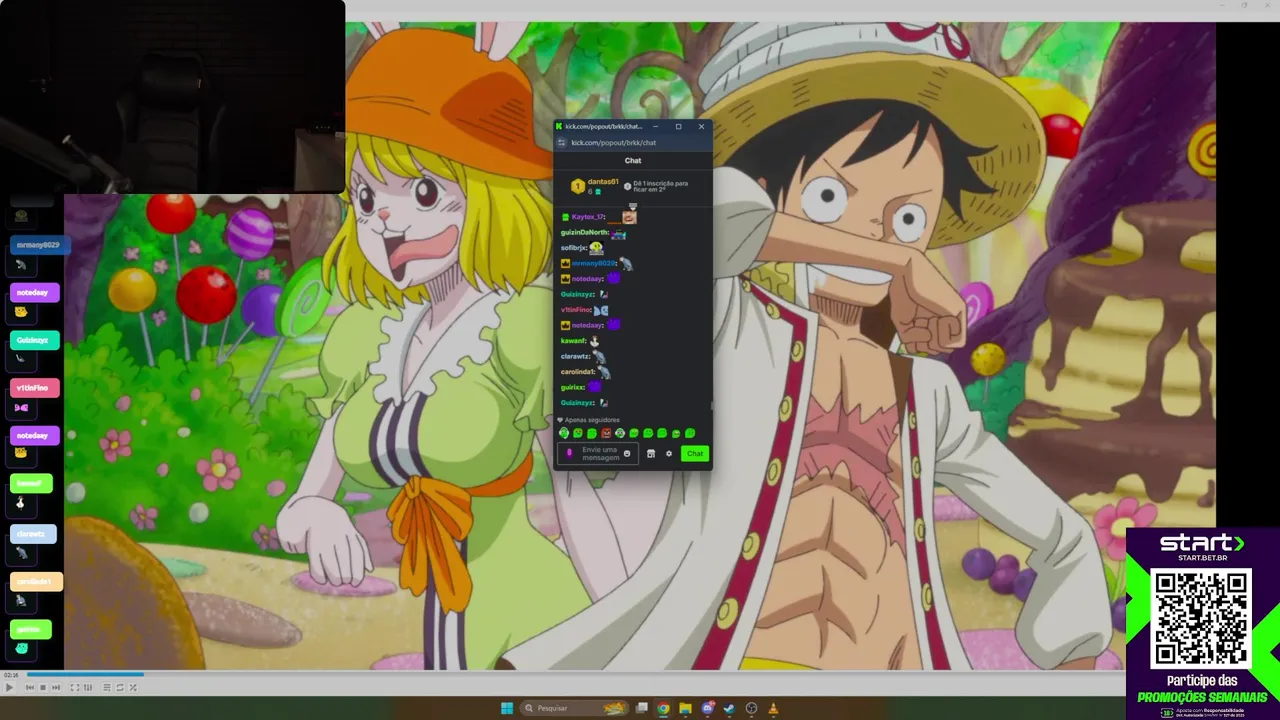Open Discord from the taskbar

click(708, 708)
